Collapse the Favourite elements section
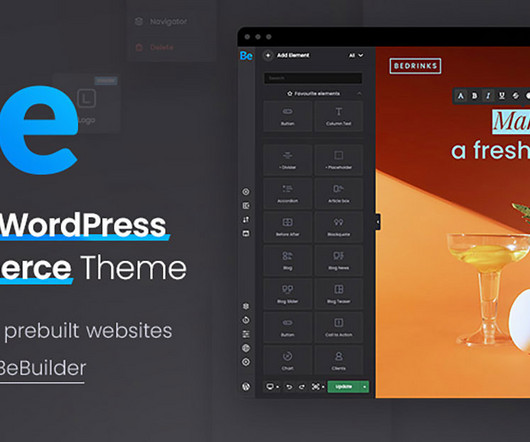The image size is (530, 442). point(359,94)
